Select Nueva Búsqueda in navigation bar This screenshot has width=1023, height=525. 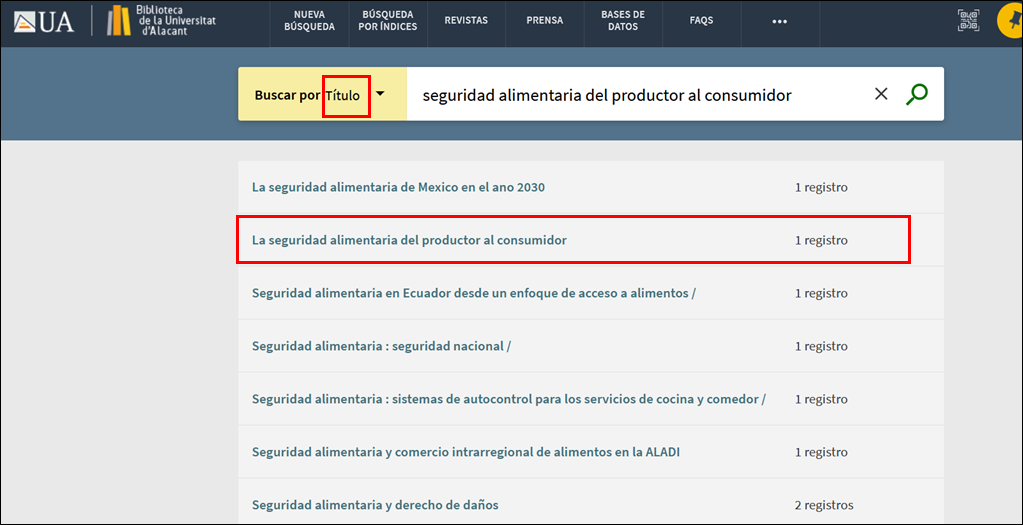[309, 21]
